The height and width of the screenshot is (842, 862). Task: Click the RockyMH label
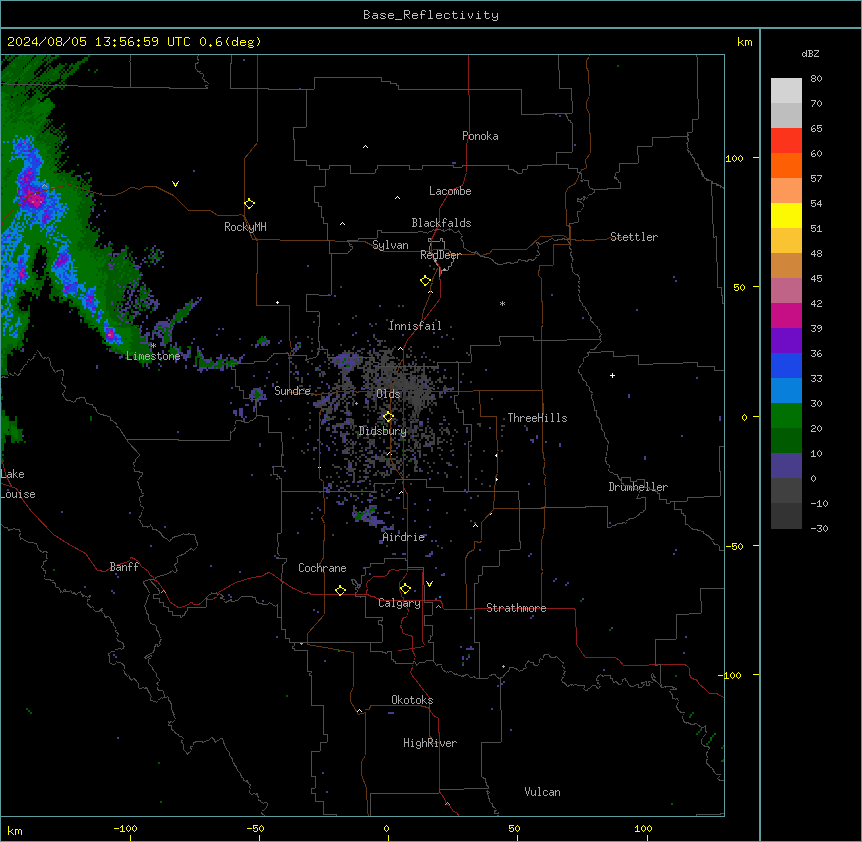245,227
